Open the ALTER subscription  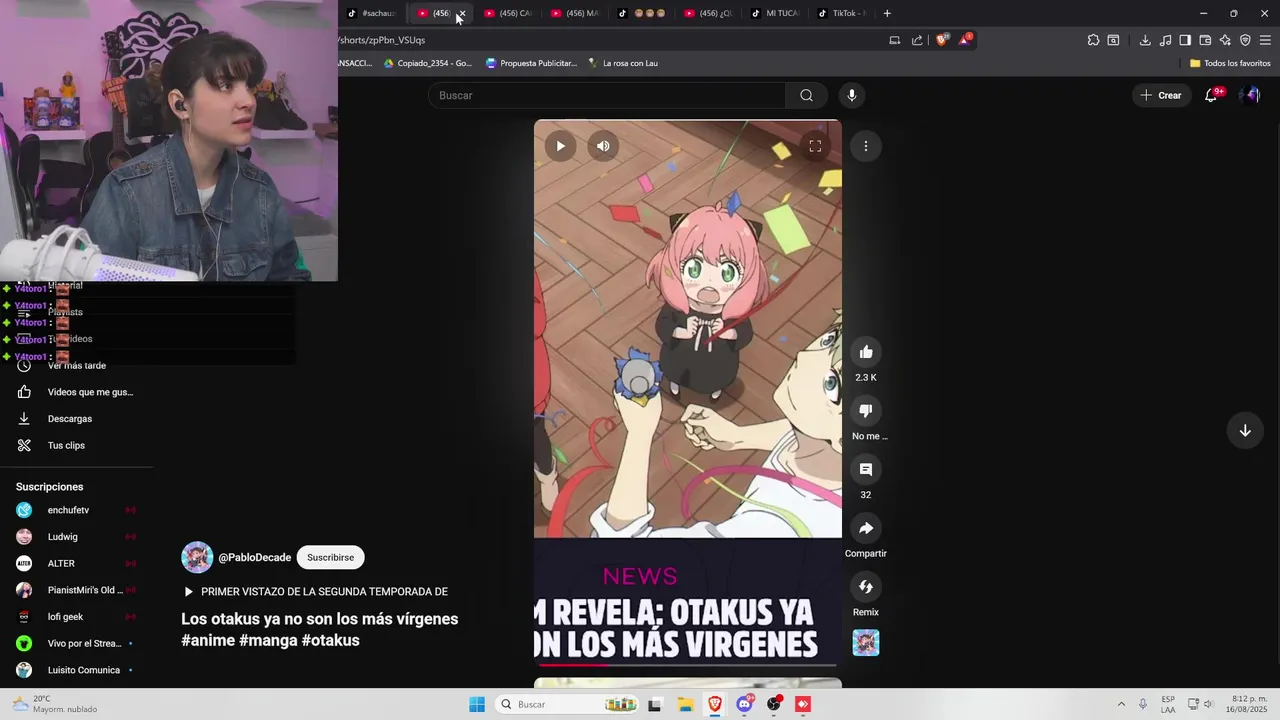click(76, 563)
